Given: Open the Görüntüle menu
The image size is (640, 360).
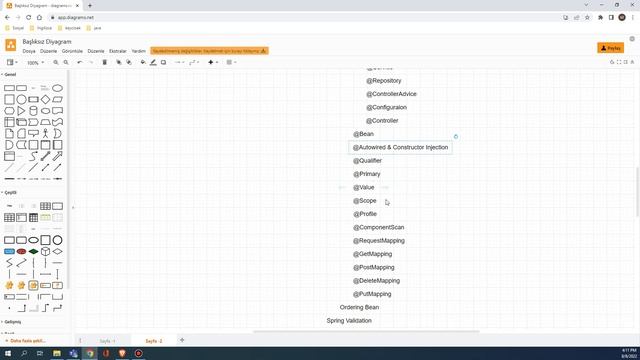Looking at the screenshot, I should point(72,51).
